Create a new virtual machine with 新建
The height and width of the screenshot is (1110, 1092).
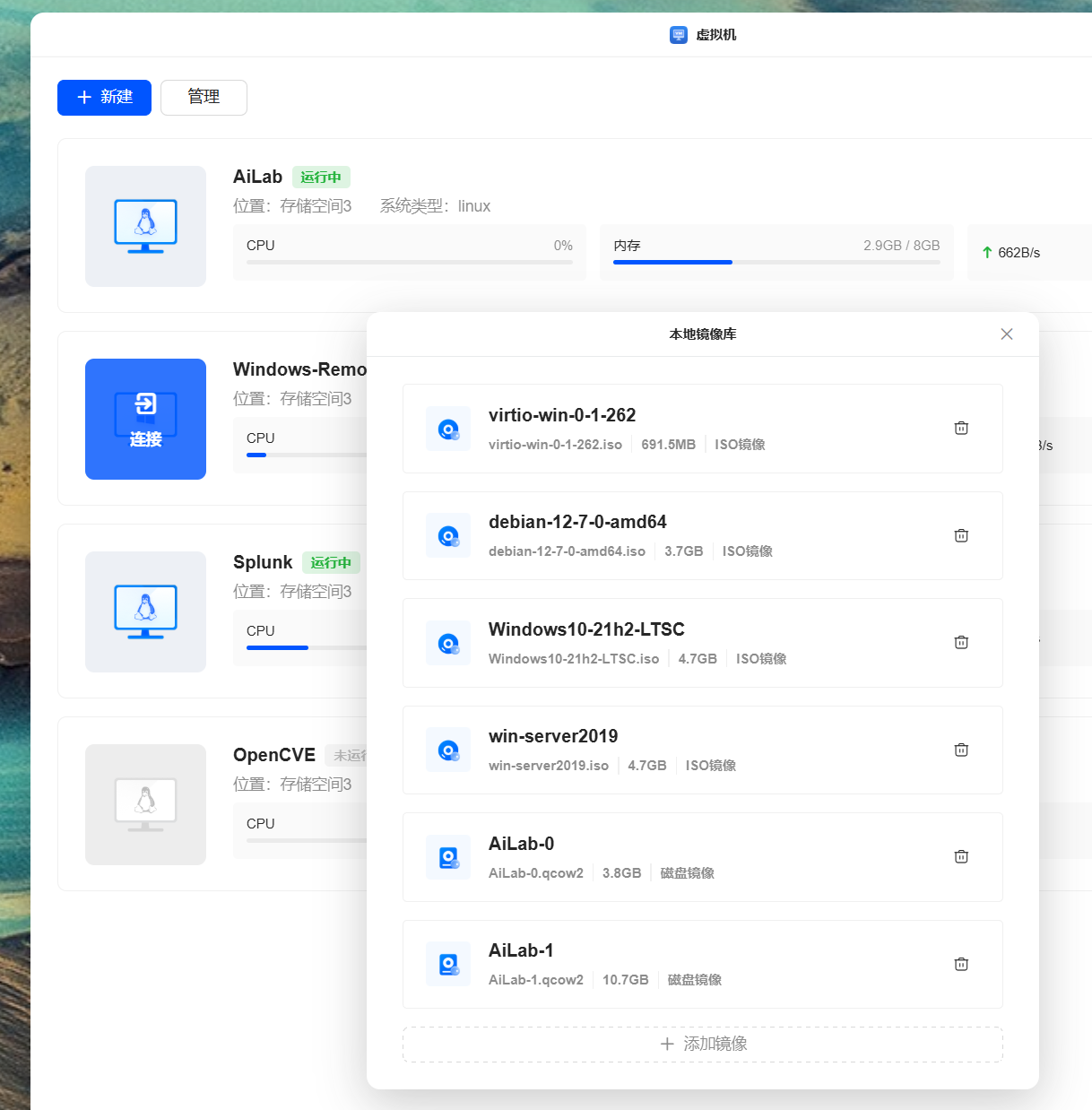104,98
